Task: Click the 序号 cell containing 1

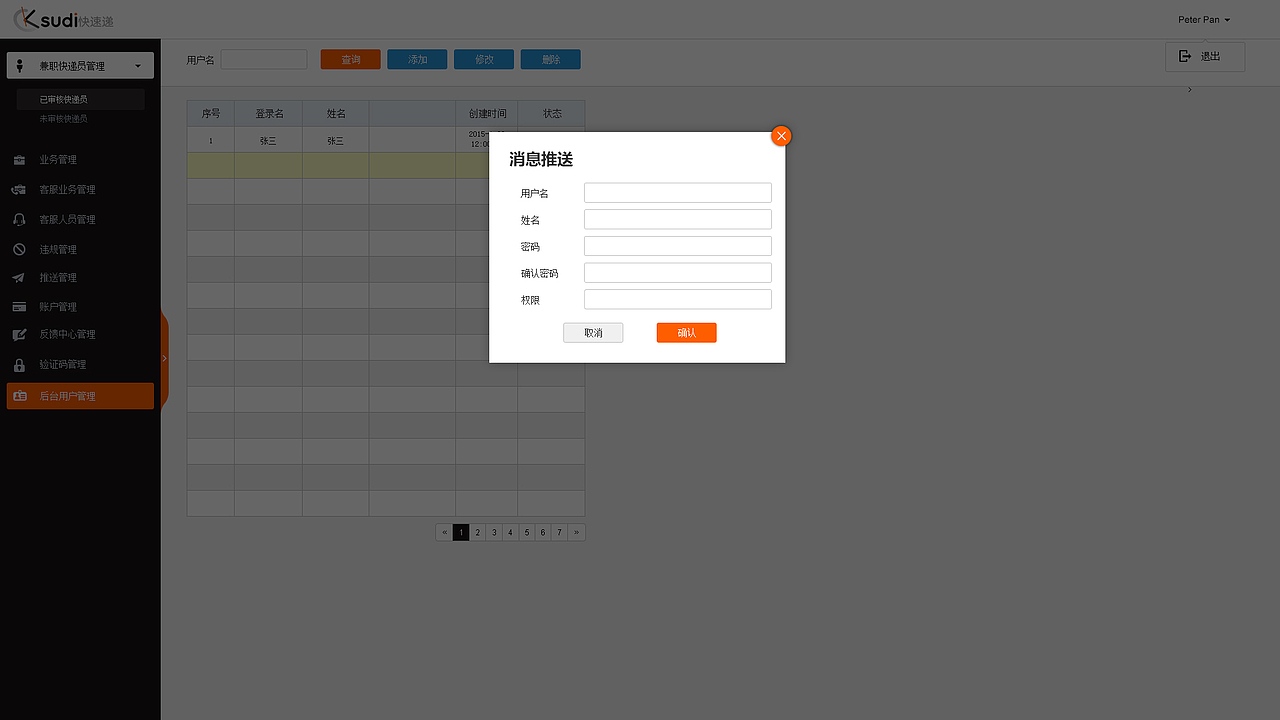Action: coord(210,141)
